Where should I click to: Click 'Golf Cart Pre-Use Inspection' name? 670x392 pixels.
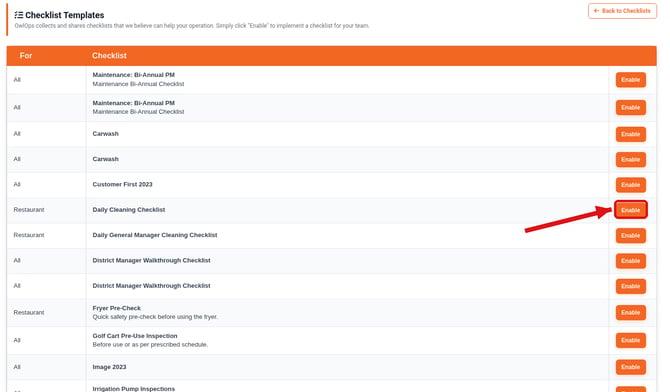[x=135, y=336]
